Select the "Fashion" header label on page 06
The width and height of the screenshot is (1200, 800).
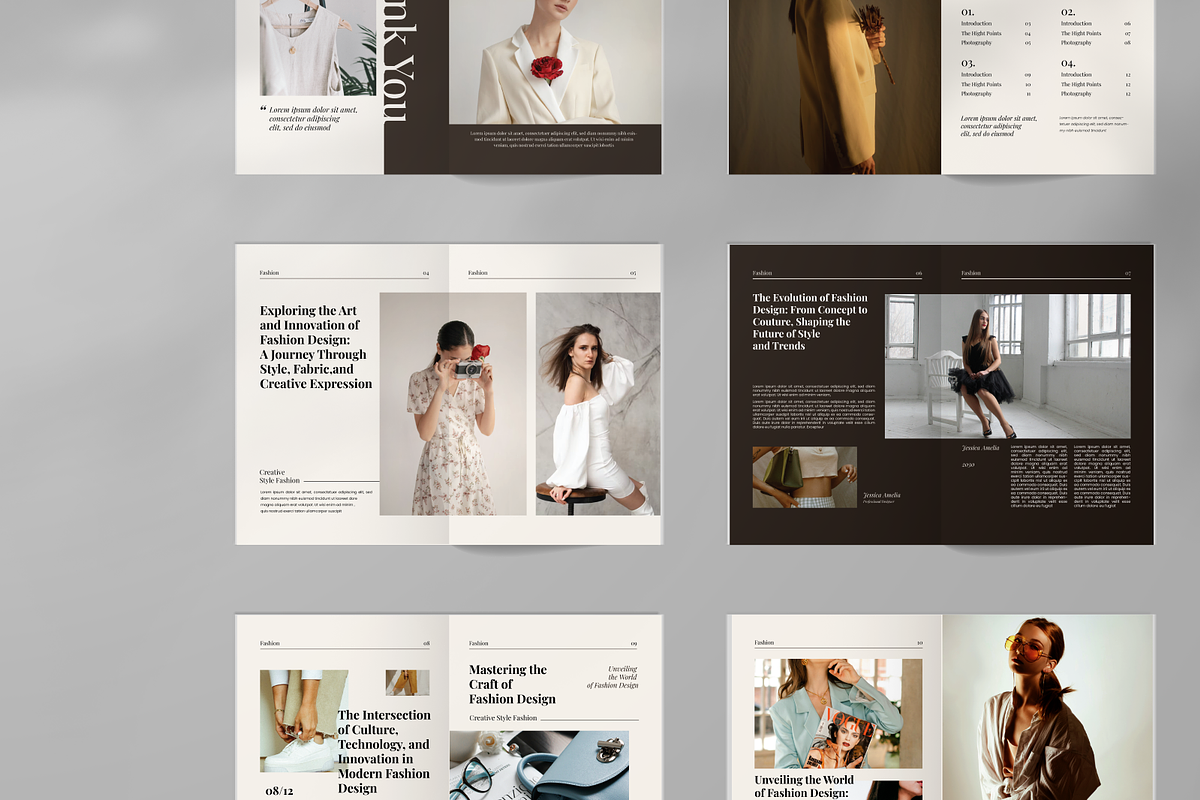click(x=763, y=273)
